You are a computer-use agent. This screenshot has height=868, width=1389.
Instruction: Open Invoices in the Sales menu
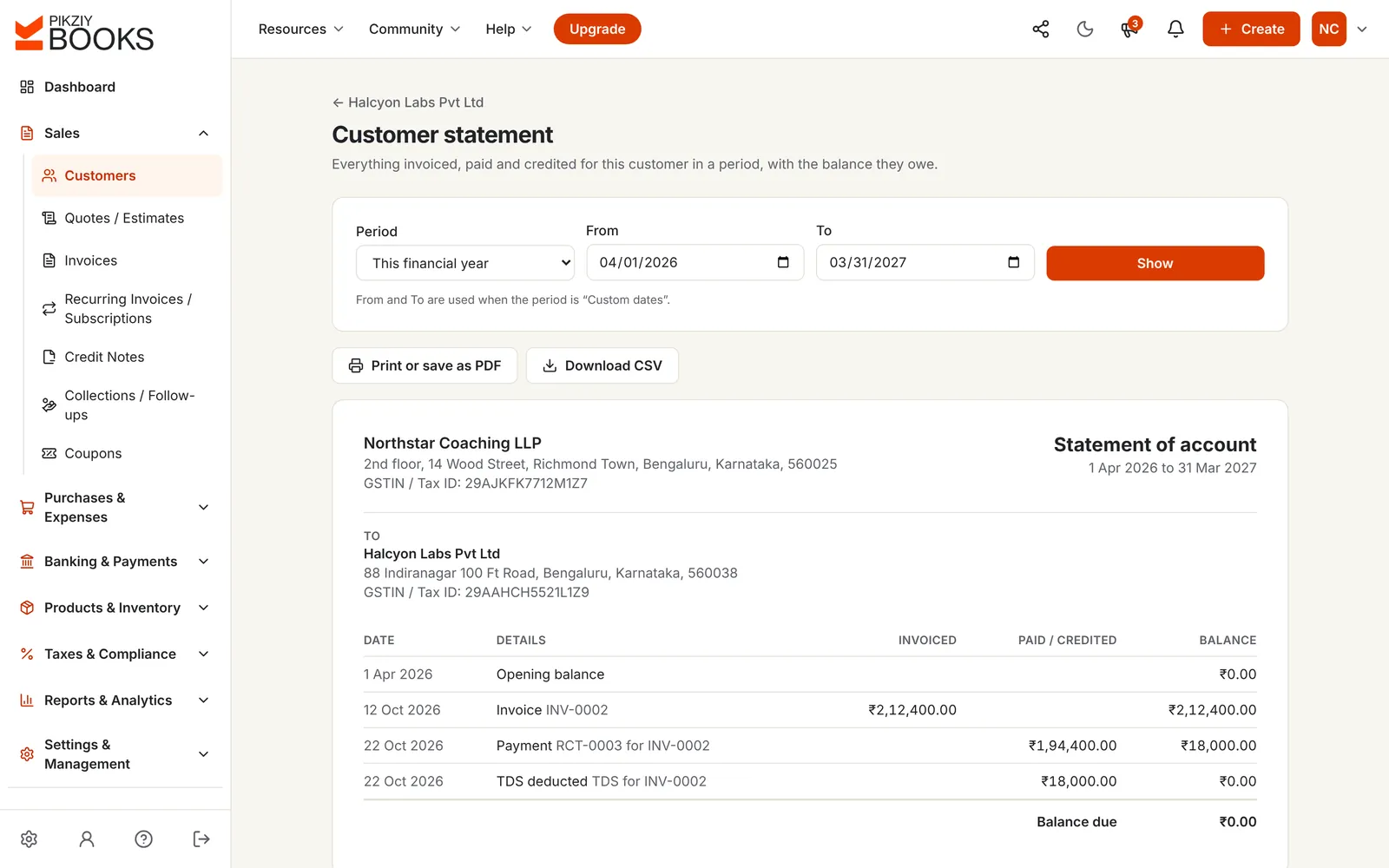click(127, 260)
